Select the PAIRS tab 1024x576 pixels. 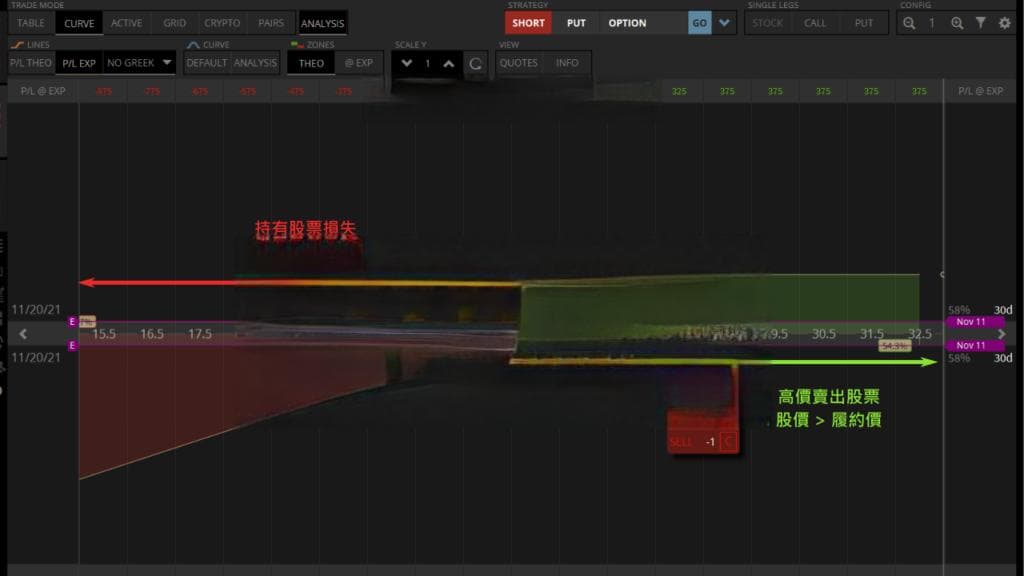pos(271,23)
